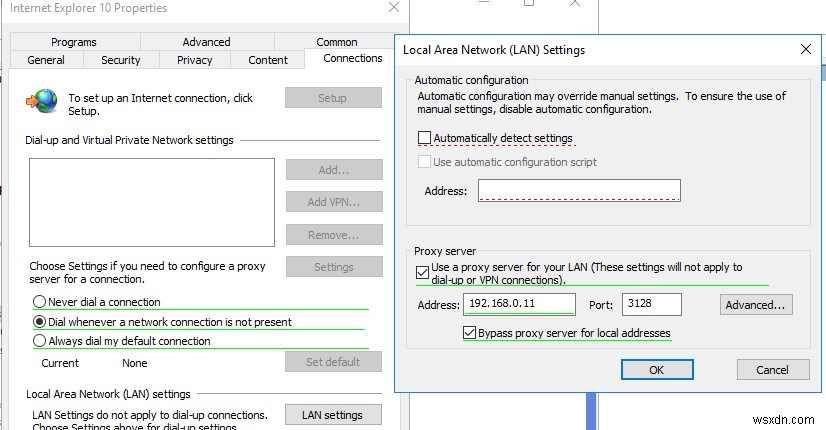Click the 'Dial-up and Virtual Private Network settings' heading
Screen dimensions: 826x430
[x=129, y=140]
